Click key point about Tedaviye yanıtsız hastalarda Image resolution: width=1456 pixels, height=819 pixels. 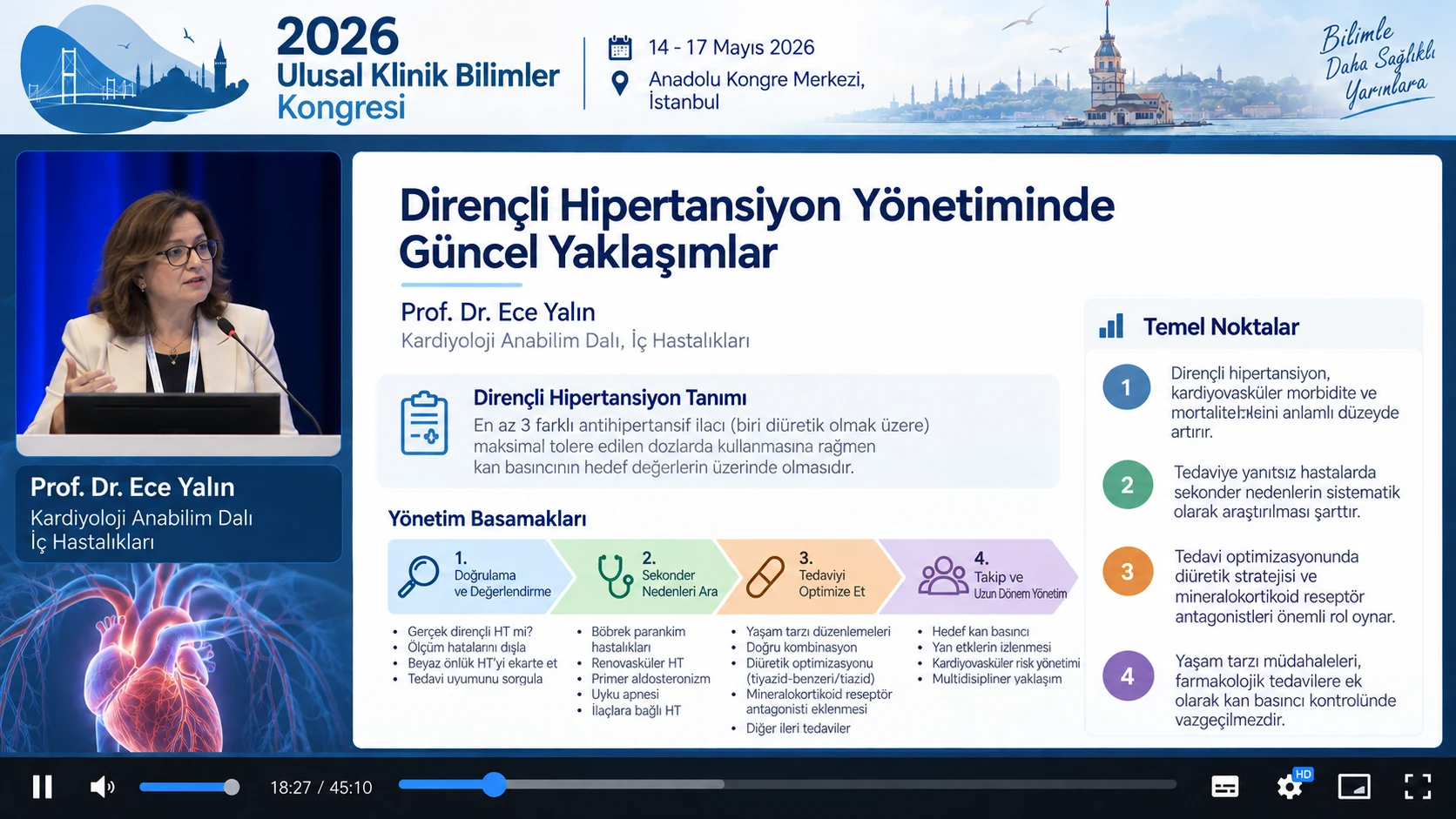(x=1286, y=492)
